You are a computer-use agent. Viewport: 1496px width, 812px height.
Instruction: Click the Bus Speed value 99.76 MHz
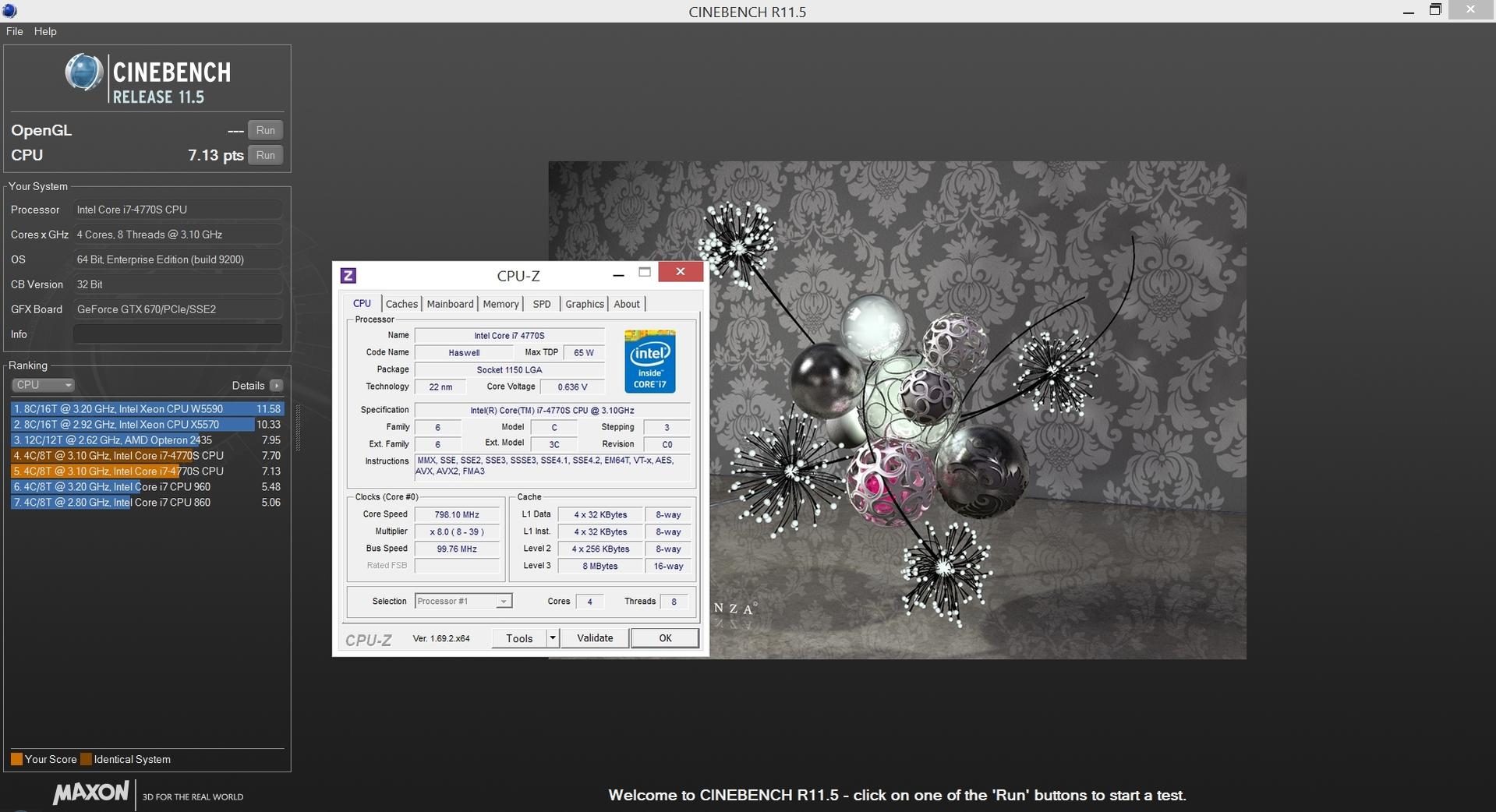(x=457, y=549)
